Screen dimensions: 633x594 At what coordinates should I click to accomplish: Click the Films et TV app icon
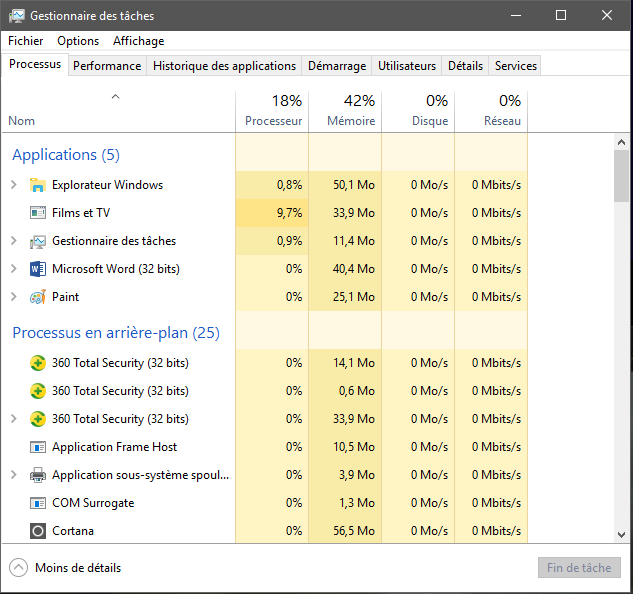pos(38,213)
